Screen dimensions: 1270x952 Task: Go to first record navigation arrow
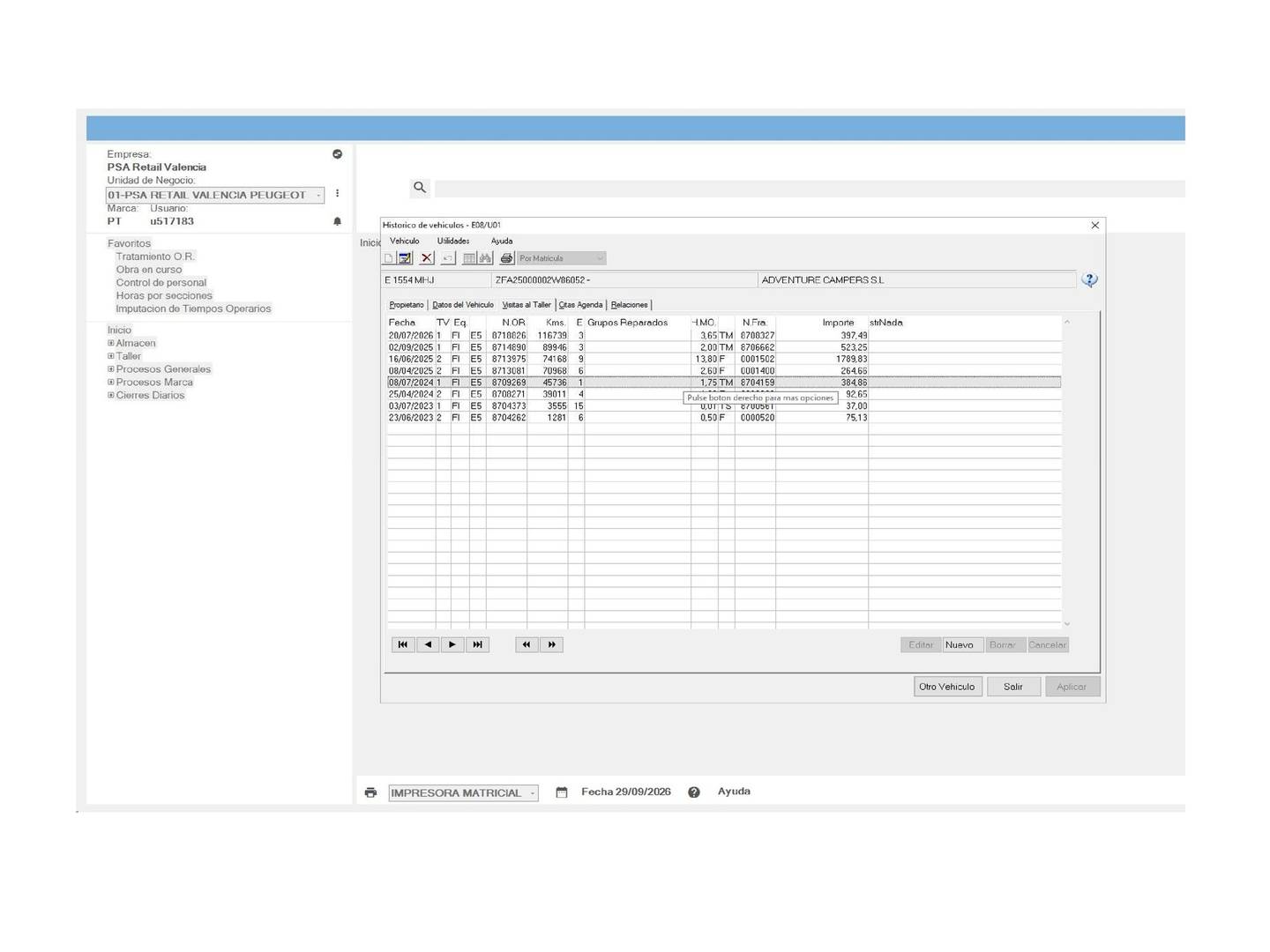tap(403, 644)
